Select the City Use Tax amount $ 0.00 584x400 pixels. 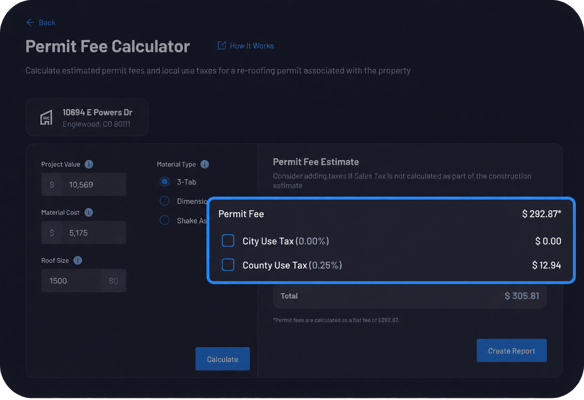(548, 241)
